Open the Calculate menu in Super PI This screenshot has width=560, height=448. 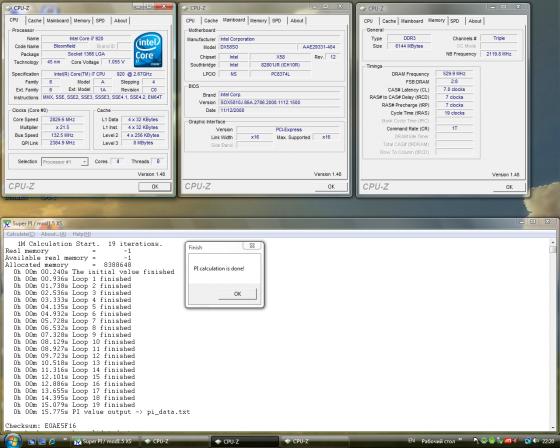click(x=20, y=234)
